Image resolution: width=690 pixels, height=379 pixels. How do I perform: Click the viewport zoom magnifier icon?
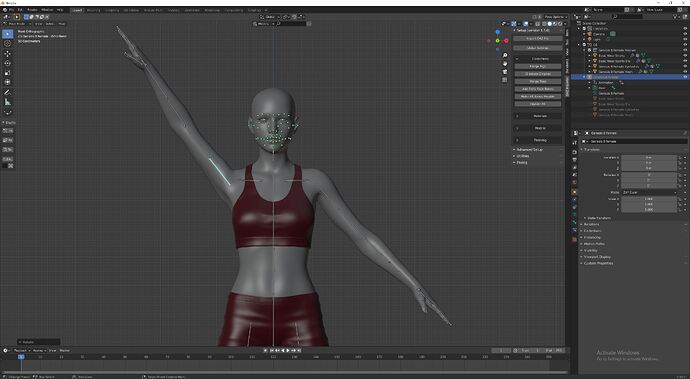(505, 55)
